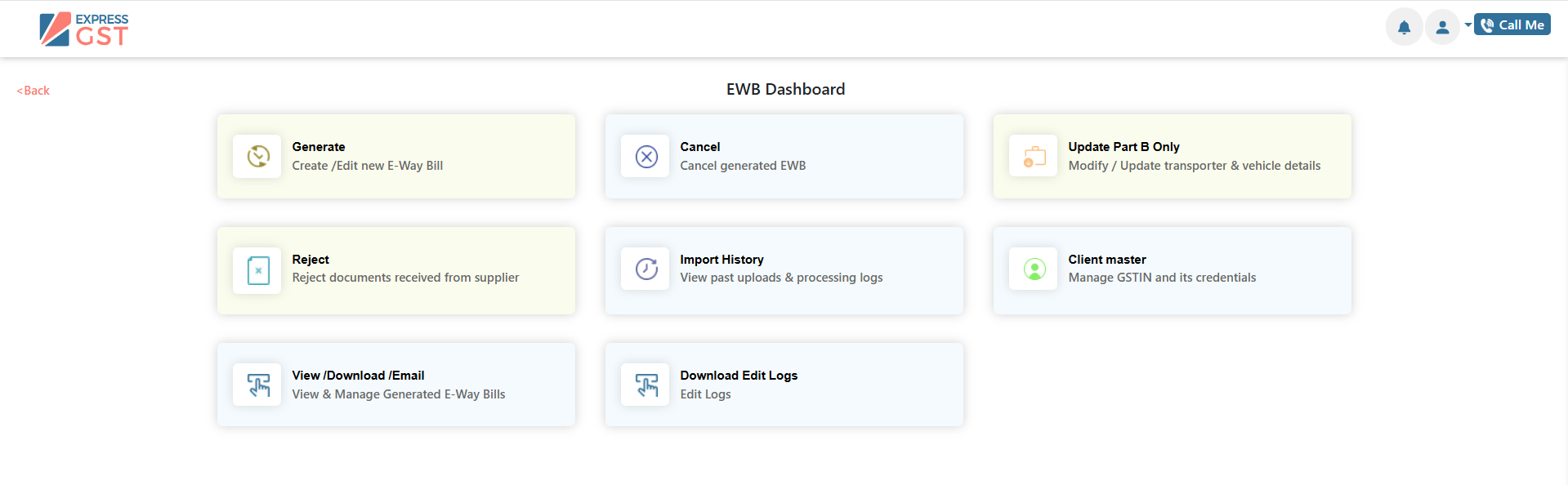The image size is (1568, 485).
Task: Select Manage GSTIN and its credentials
Action: click(1161, 278)
